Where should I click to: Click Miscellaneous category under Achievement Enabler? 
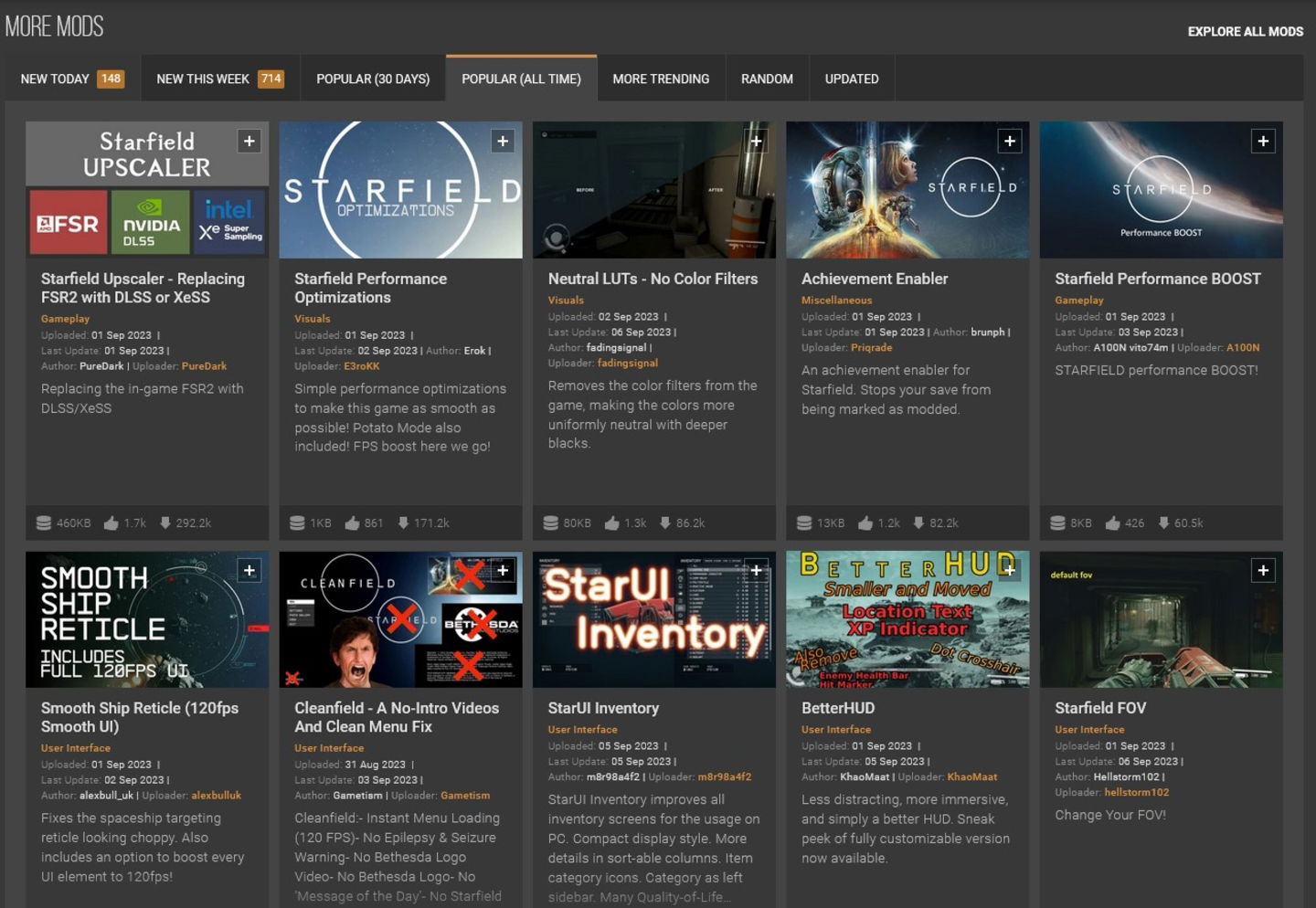(836, 300)
